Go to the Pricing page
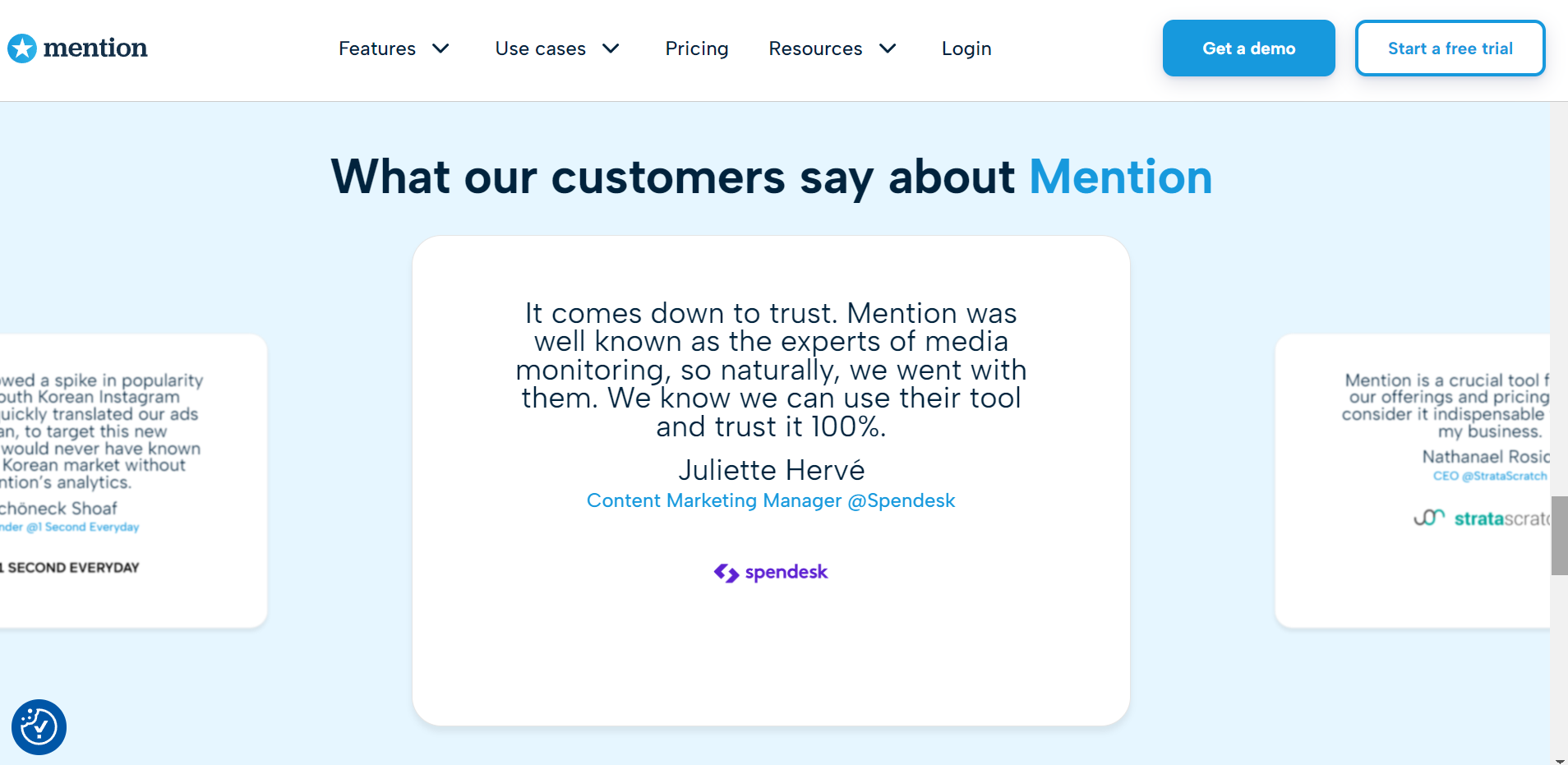This screenshot has height=765, width=1568. coord(697,48)
